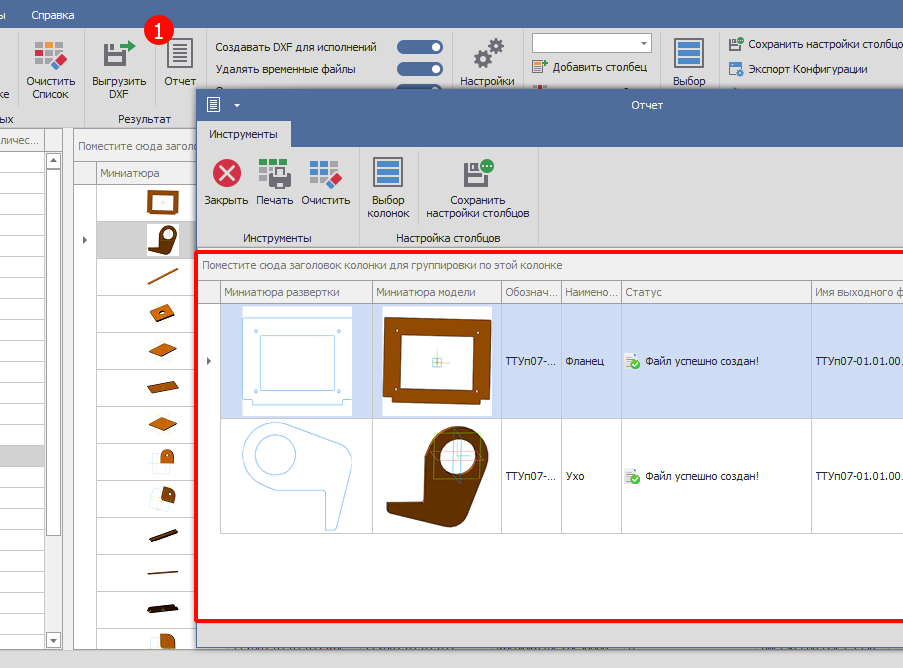The width and height of the screenshot is (903, 668).
Task: Select the Инструменты tab
Action: point(242,134)
